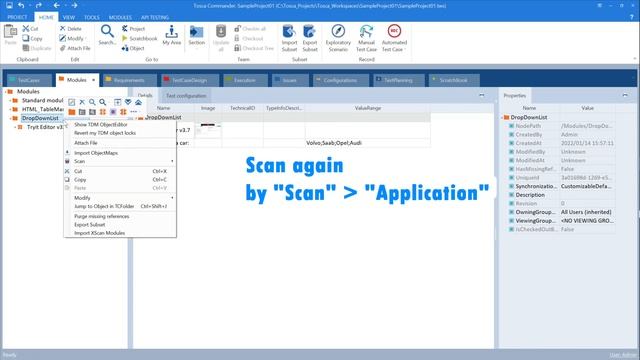Click the collapse-all chevrons in mini toolbar

pos(138,102)
